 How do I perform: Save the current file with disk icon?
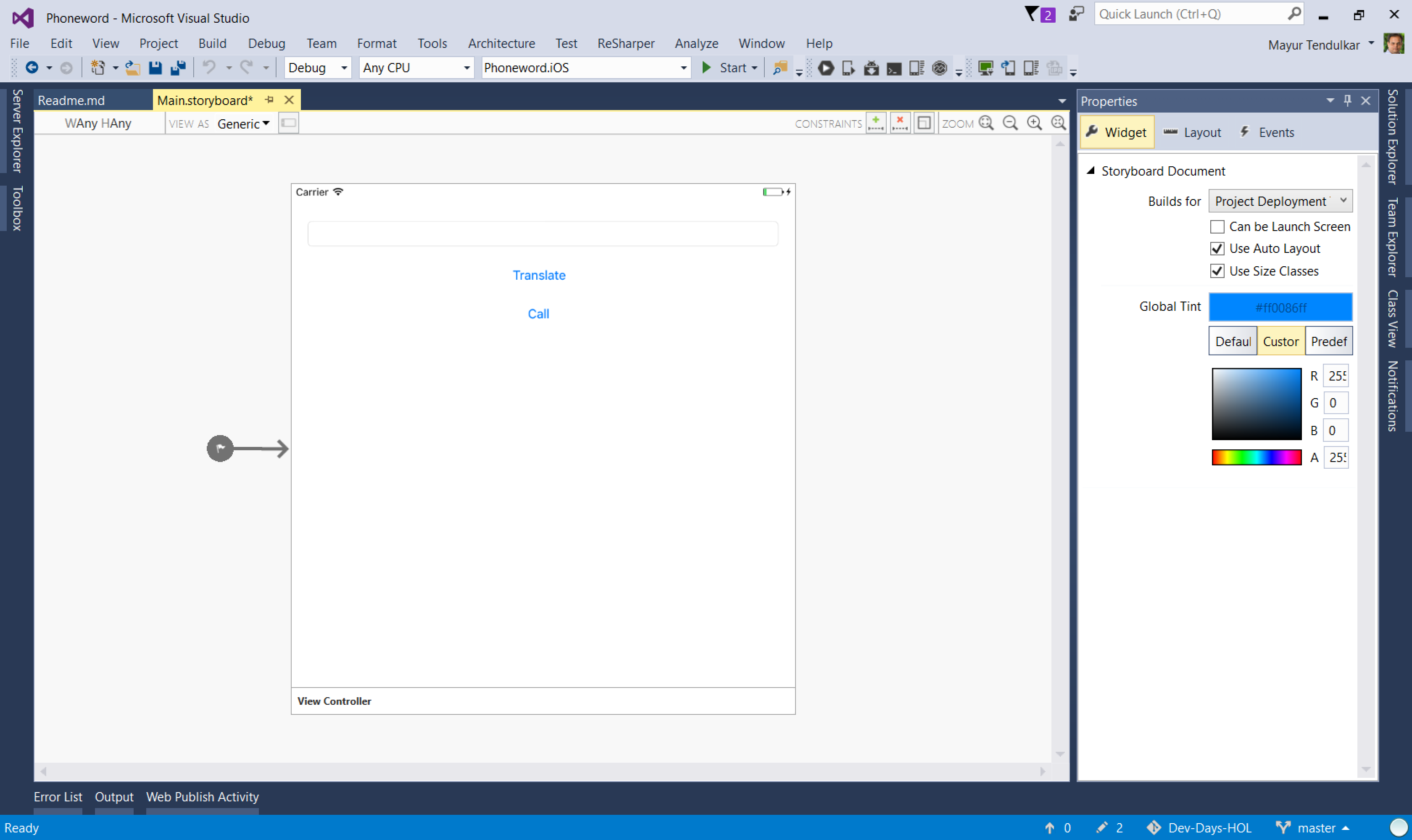155,68
